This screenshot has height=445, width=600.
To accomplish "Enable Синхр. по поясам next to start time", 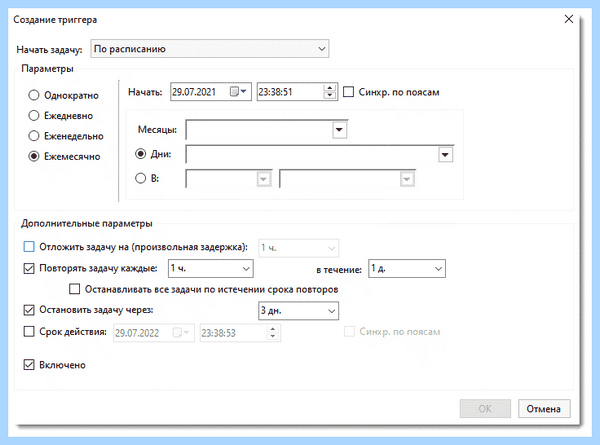I will point(348,92).
